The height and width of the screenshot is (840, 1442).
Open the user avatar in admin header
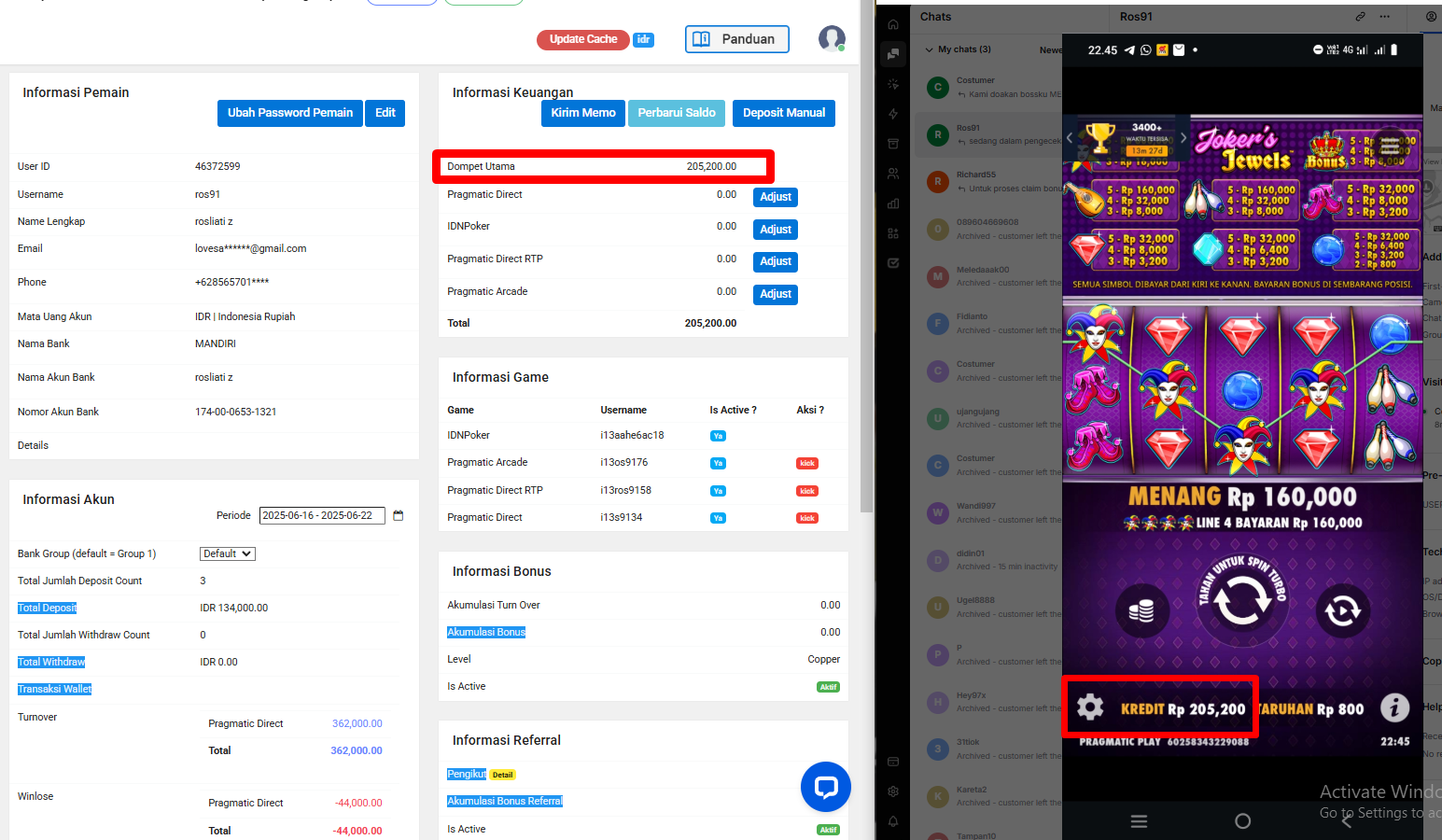coord(832,38)
